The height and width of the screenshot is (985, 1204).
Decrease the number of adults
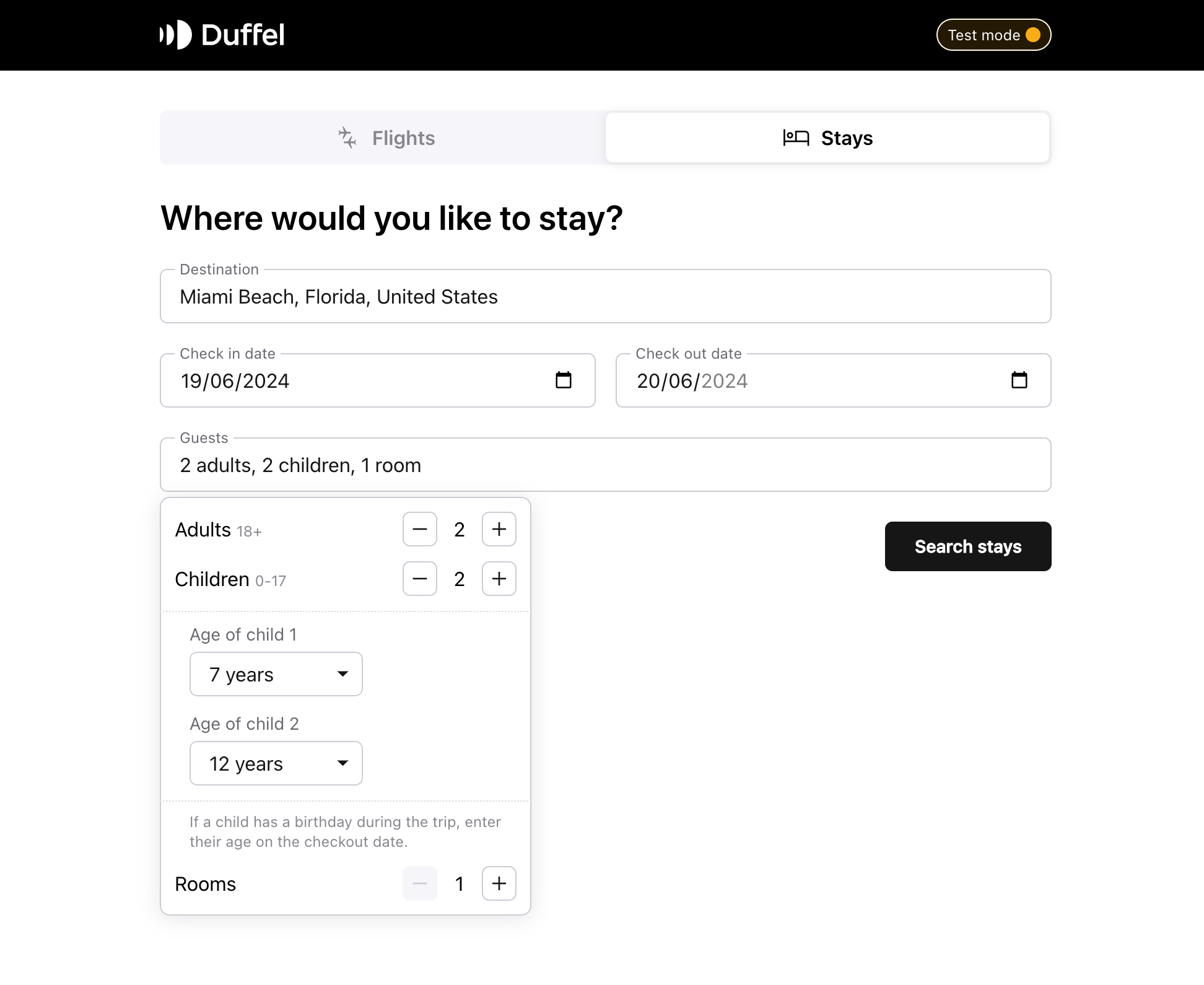(x=420, y=529)
